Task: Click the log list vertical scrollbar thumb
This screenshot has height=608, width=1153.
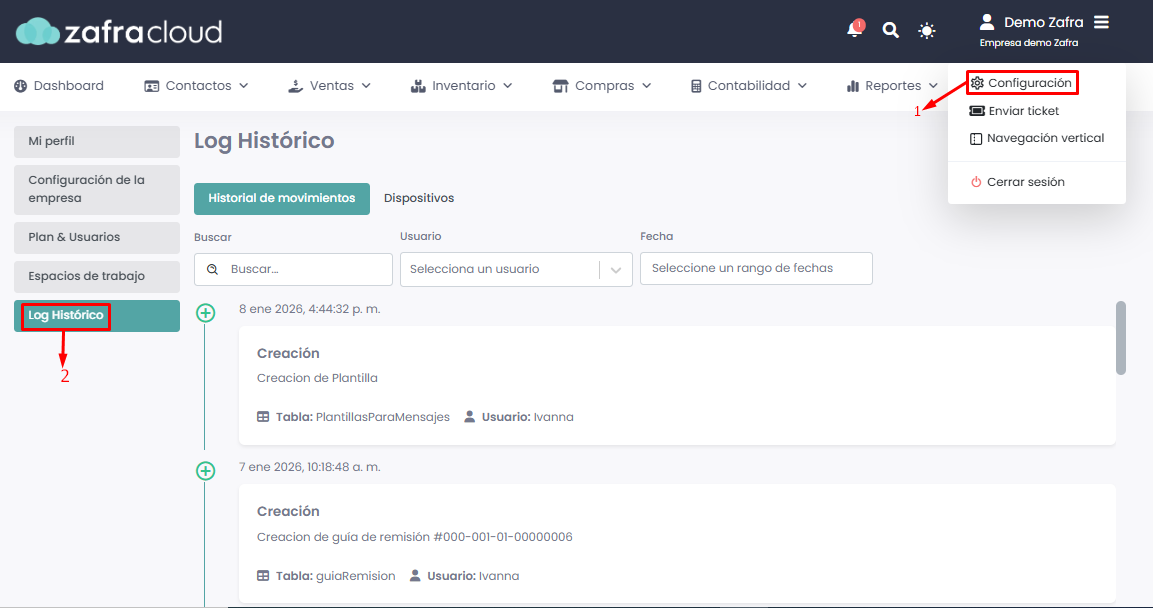Action: [x=1121, y=337]
